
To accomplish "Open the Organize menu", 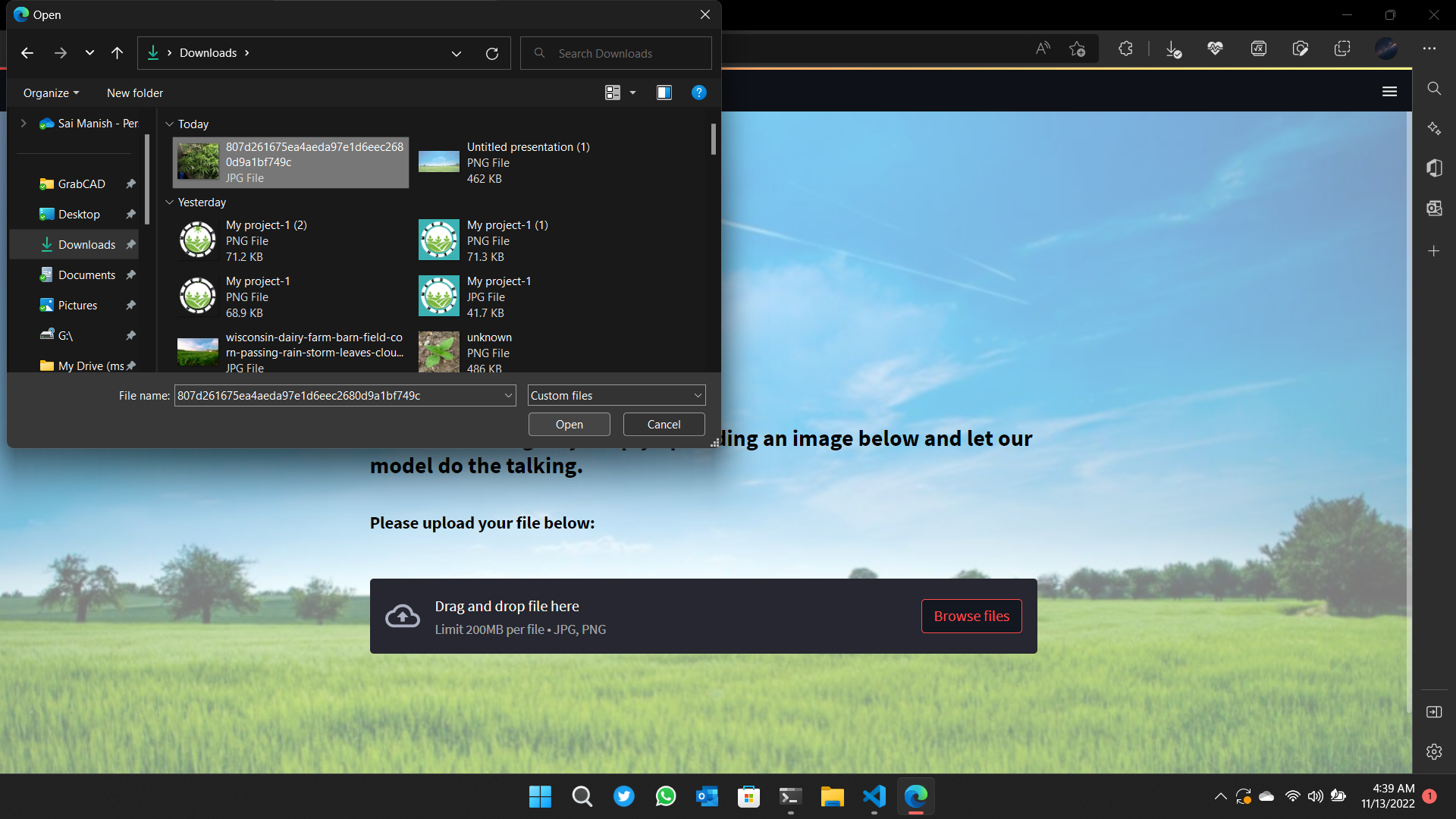I will (51, 93).
